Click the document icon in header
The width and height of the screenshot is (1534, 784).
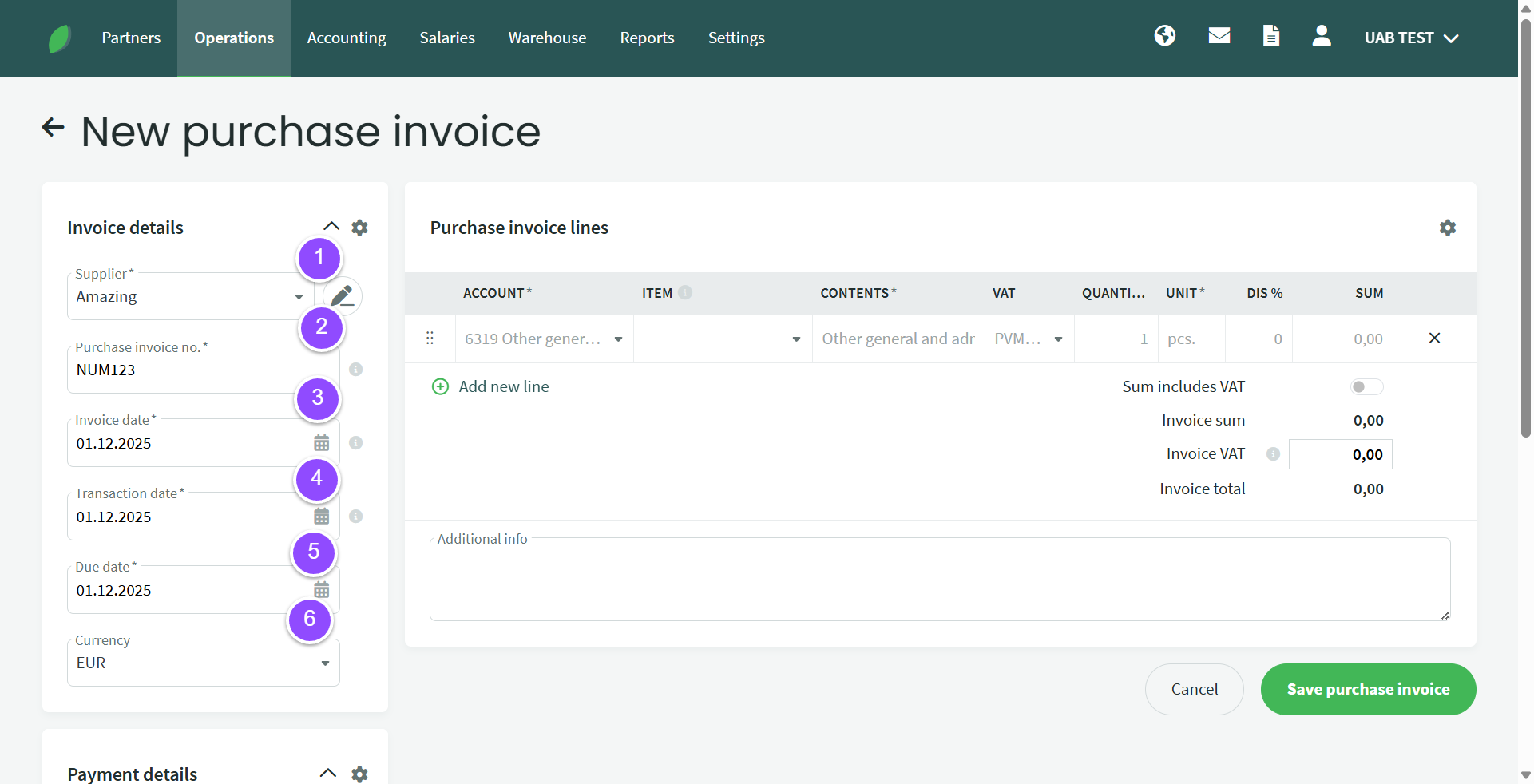1270,36
